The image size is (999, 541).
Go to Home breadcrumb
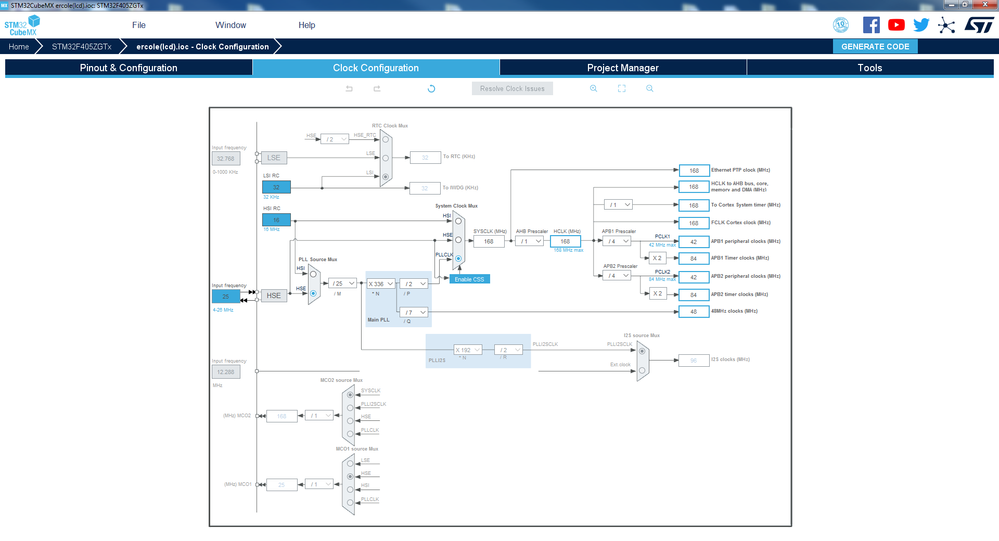coord(18,47)
